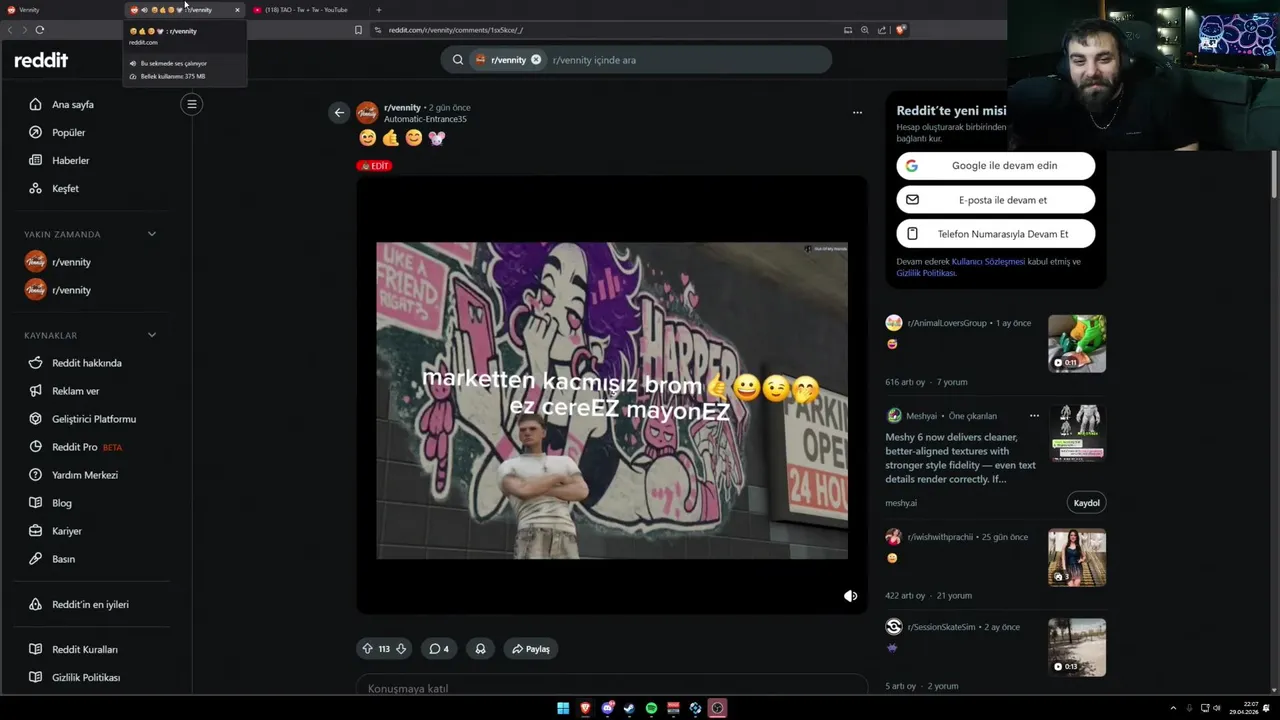Collapse the YAKIN ZAMANDA section
This screenshot has width=1280, height=720.
tap(152, 234)
